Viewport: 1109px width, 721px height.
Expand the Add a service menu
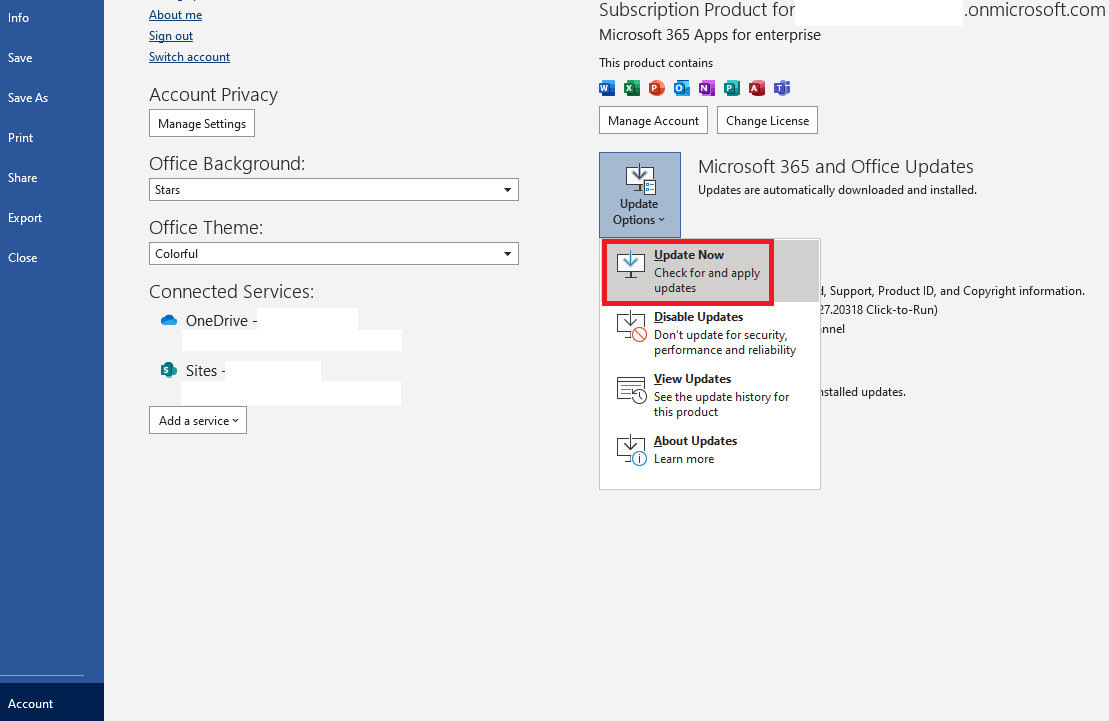198,420
